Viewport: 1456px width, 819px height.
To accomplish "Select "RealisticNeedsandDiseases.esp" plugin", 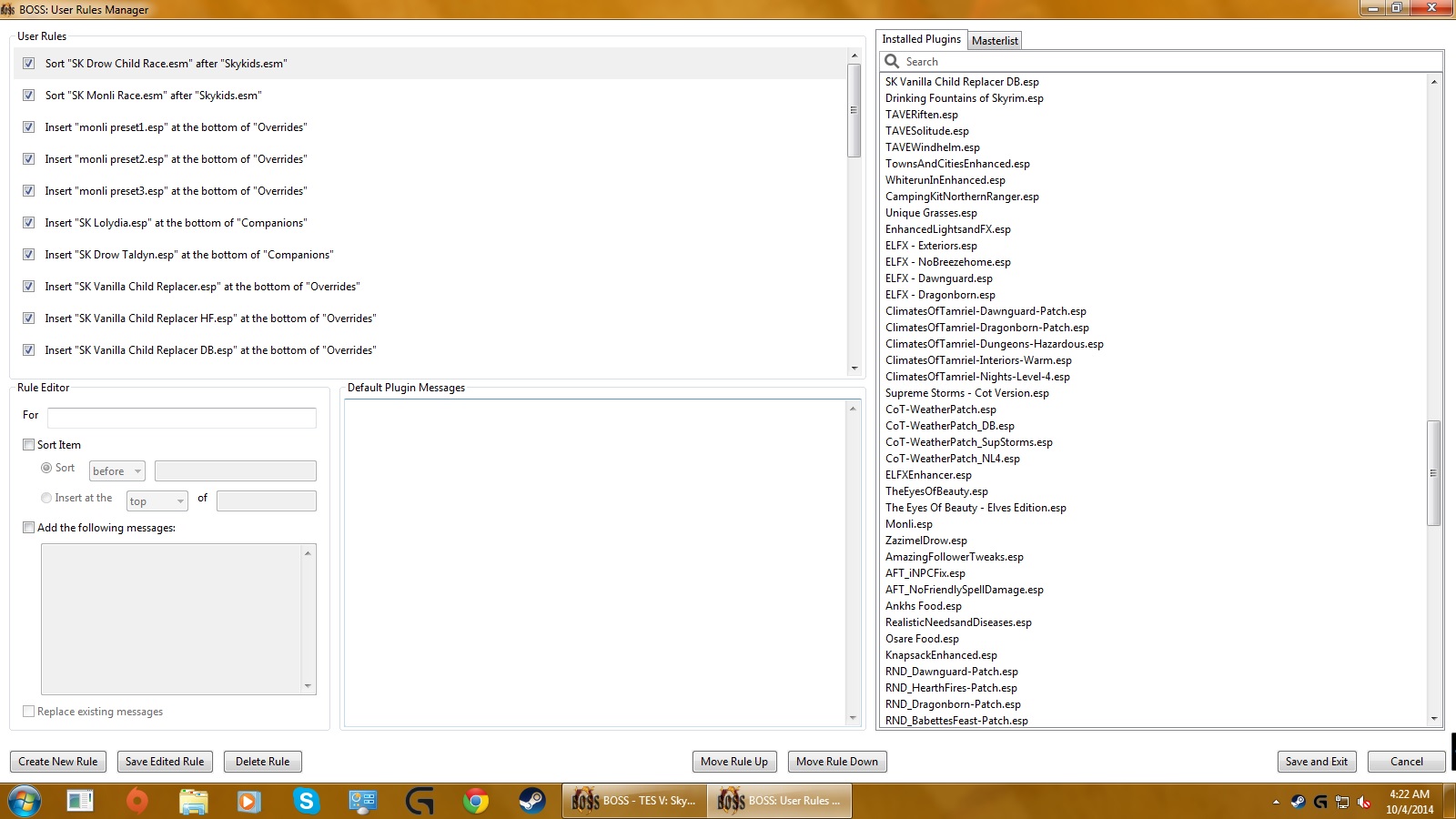I will [x=958, y=622].
